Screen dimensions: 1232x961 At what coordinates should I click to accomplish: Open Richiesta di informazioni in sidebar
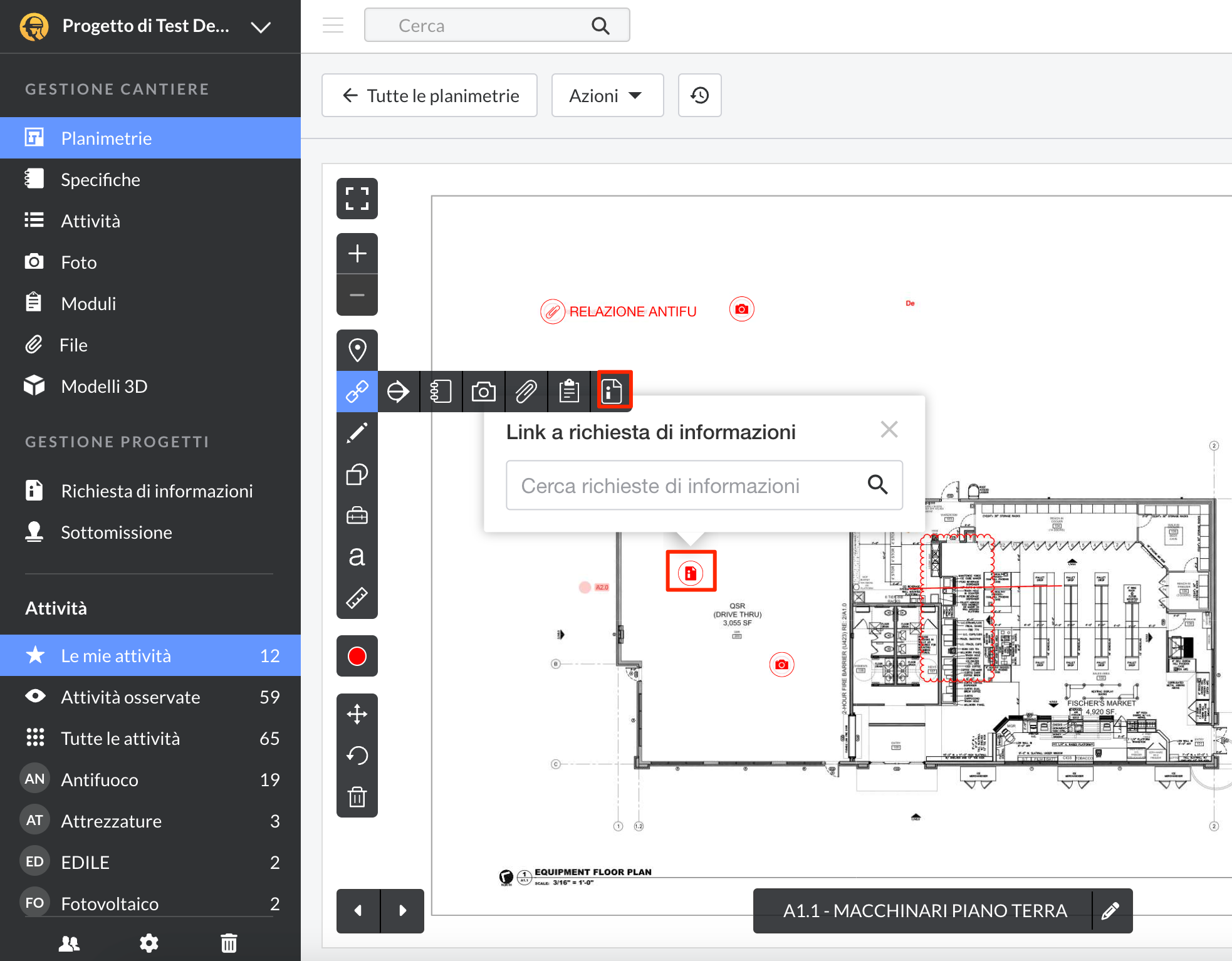point(150,491)
